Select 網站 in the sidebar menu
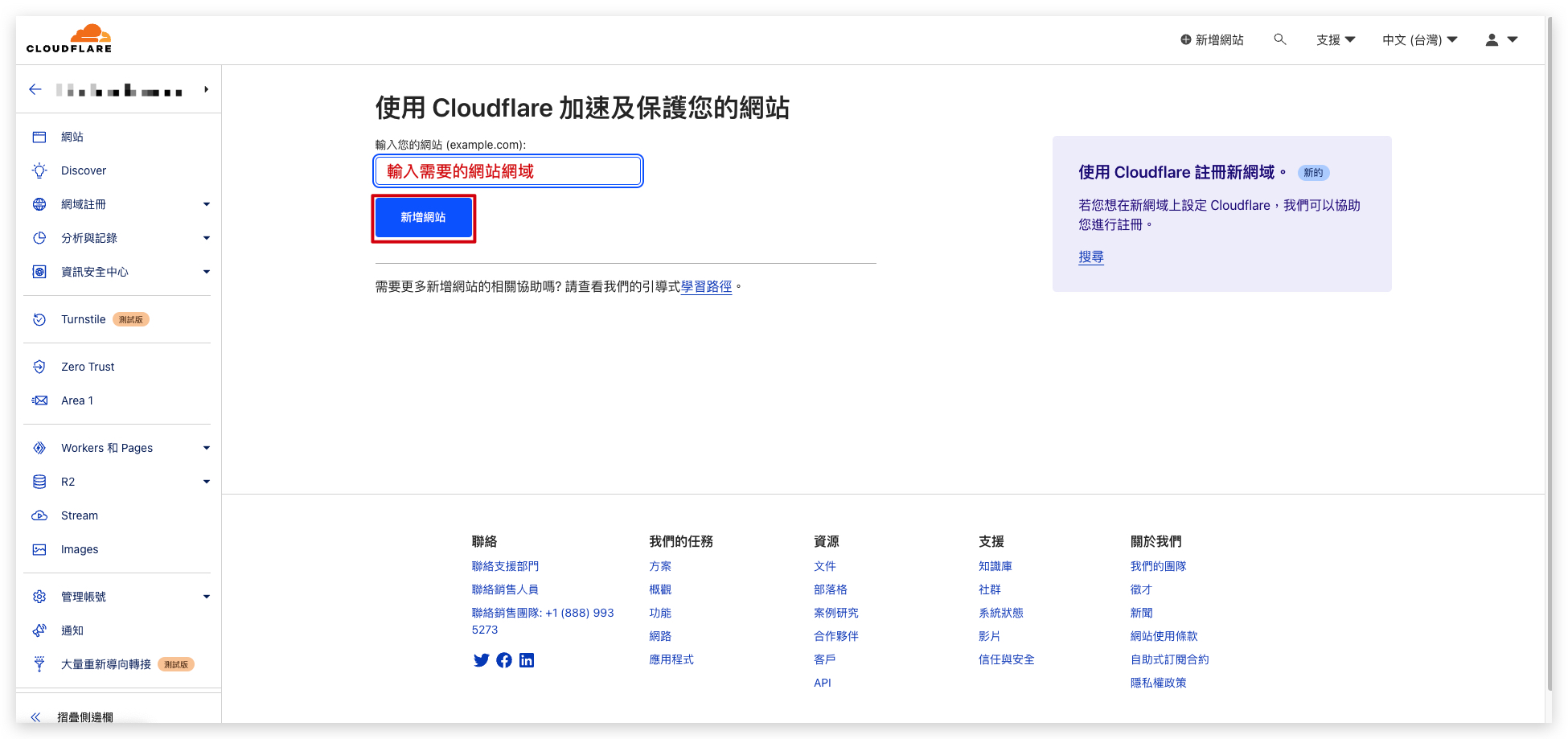 coord(72,137)
